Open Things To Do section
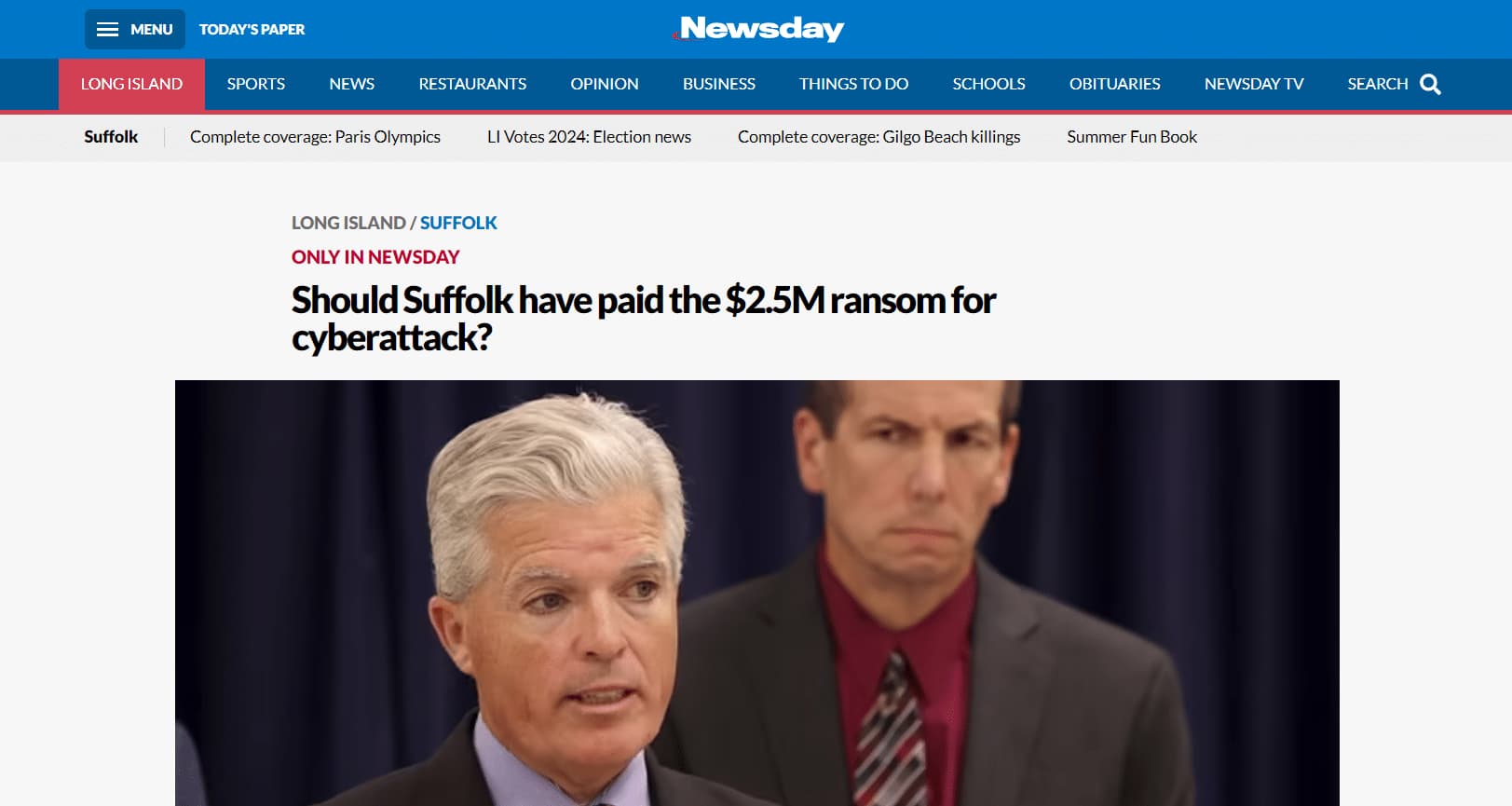 pyautogui.click(x=853, y=84)
